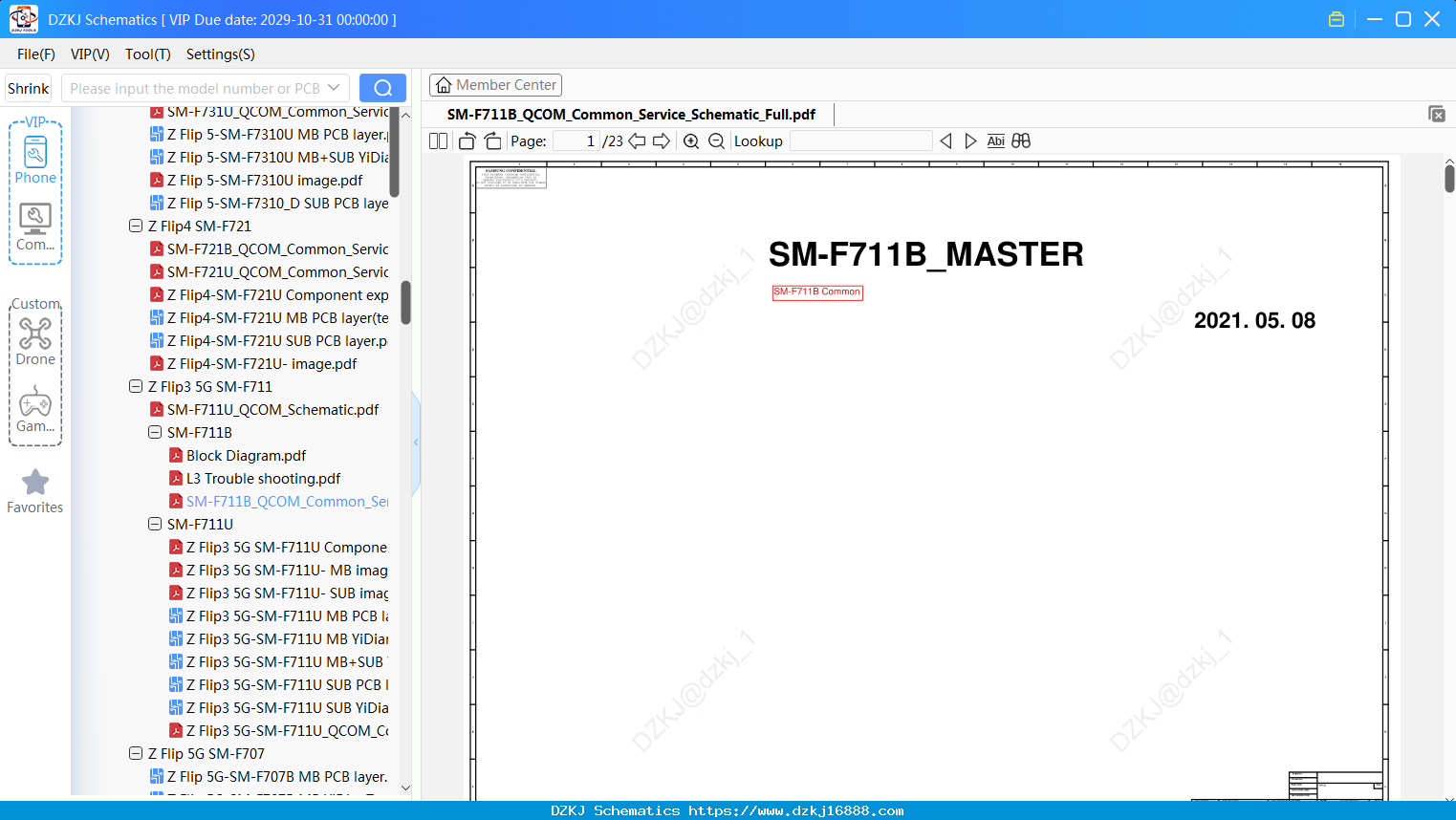Open the Drone category

click(35, 341)
